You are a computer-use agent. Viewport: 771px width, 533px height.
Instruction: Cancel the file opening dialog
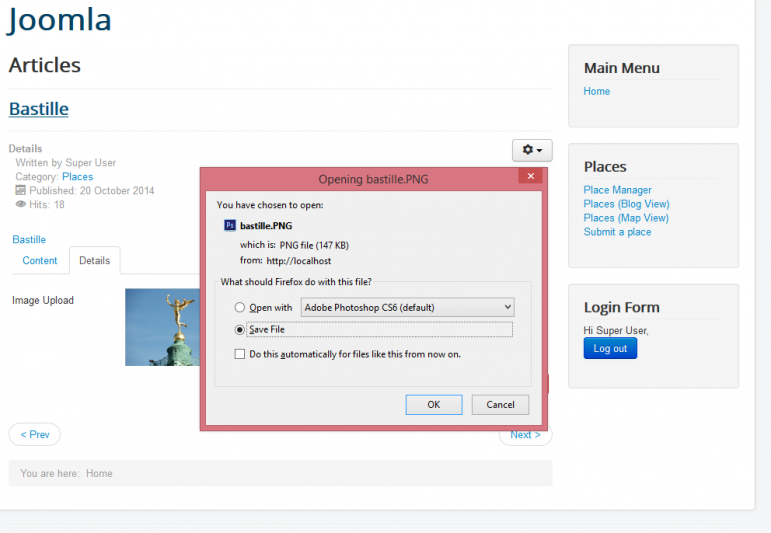[500, 405]
